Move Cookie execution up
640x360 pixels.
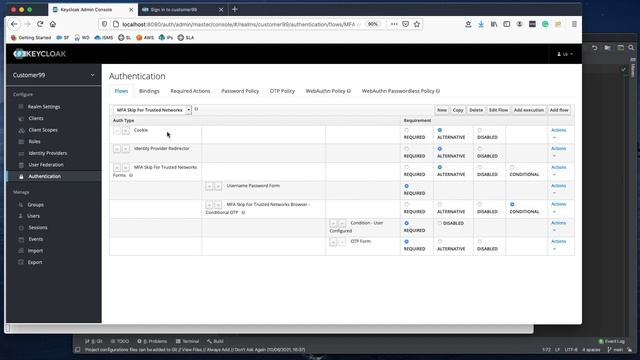coord(117,130)
